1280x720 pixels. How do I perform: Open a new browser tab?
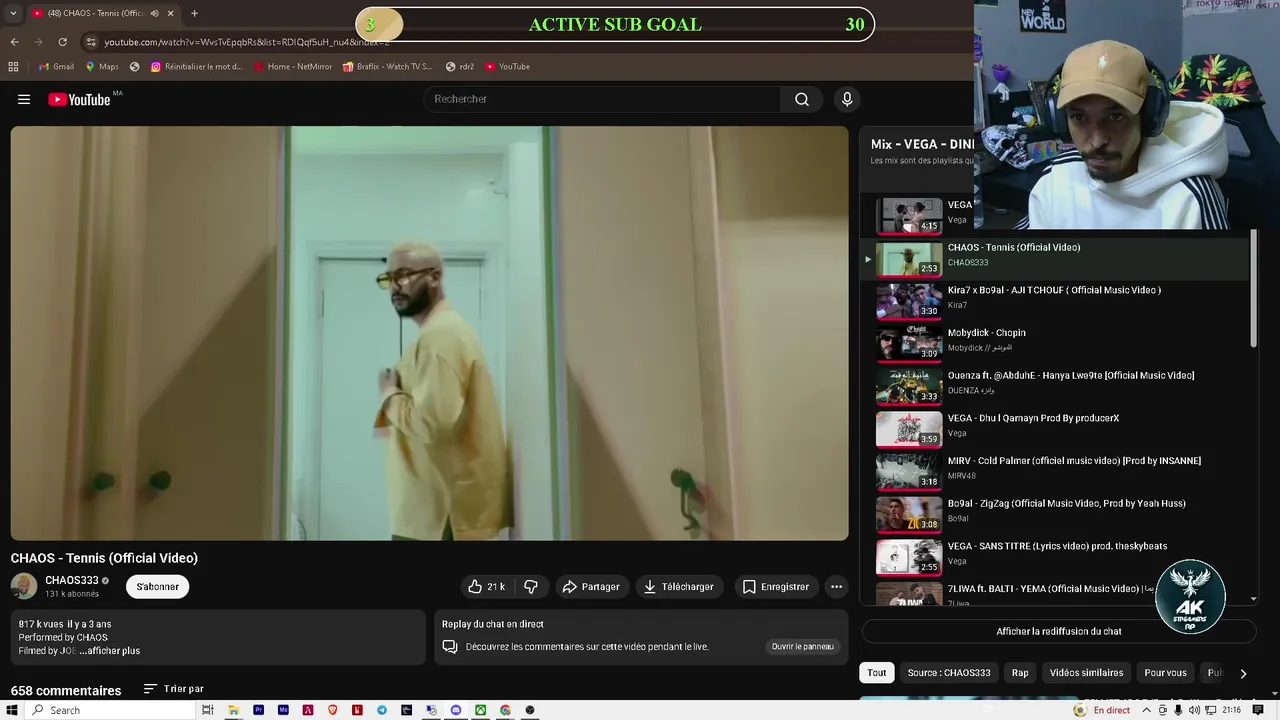pos(194,13)
